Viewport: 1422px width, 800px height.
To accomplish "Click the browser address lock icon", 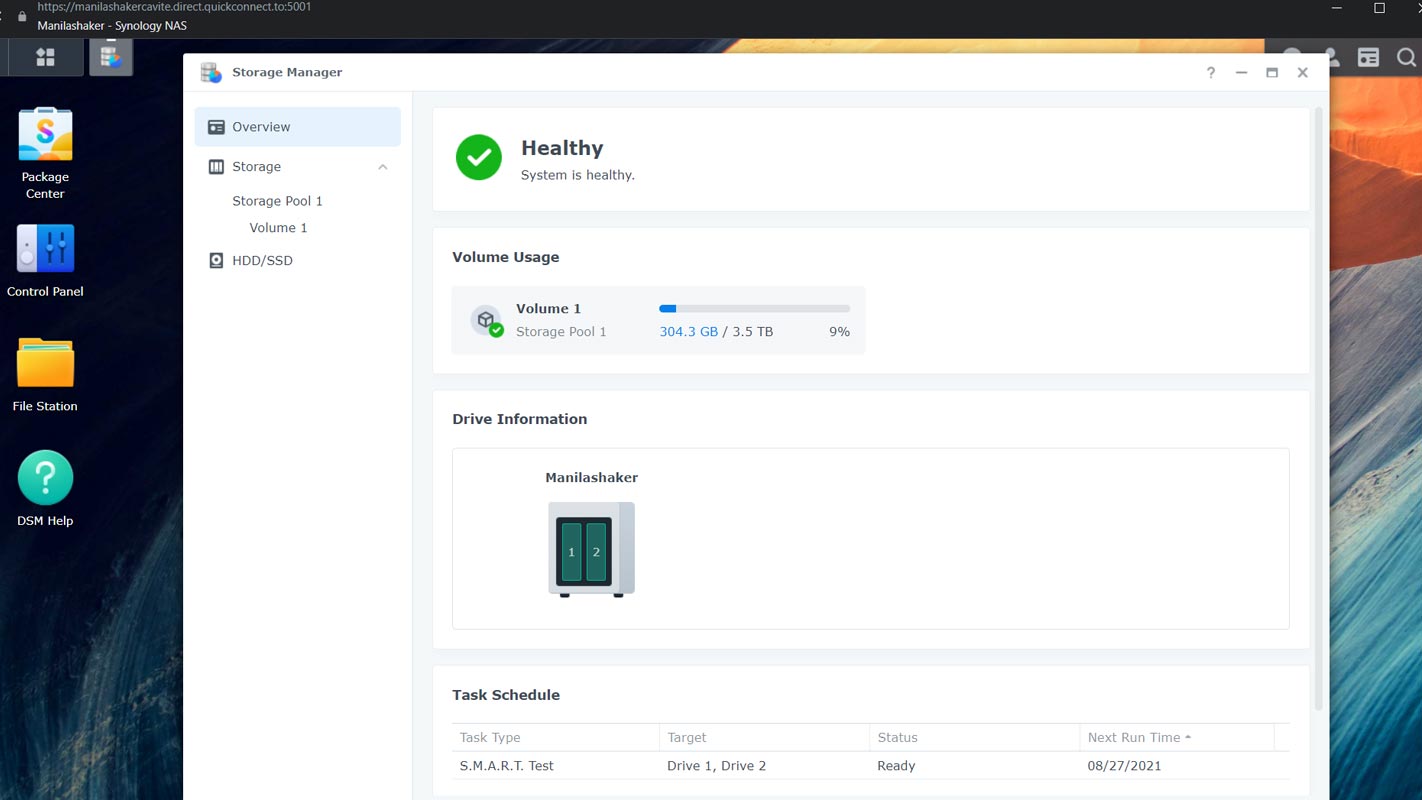I will [22, 17].
